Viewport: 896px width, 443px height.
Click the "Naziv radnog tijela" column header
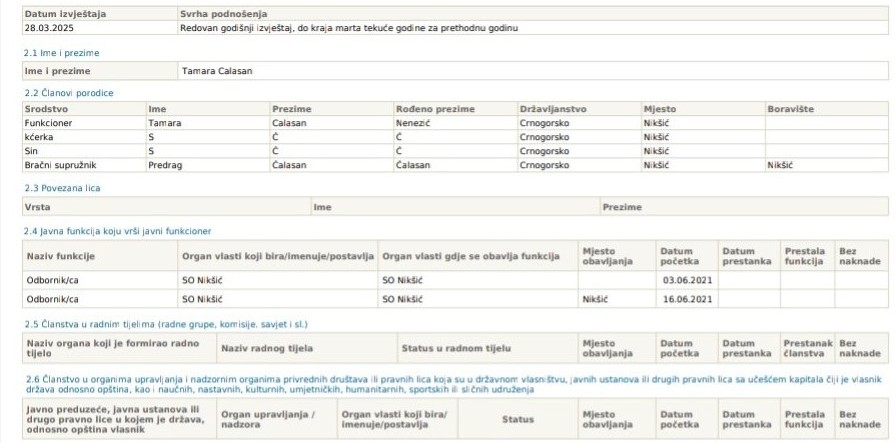(x=266, y=349)
